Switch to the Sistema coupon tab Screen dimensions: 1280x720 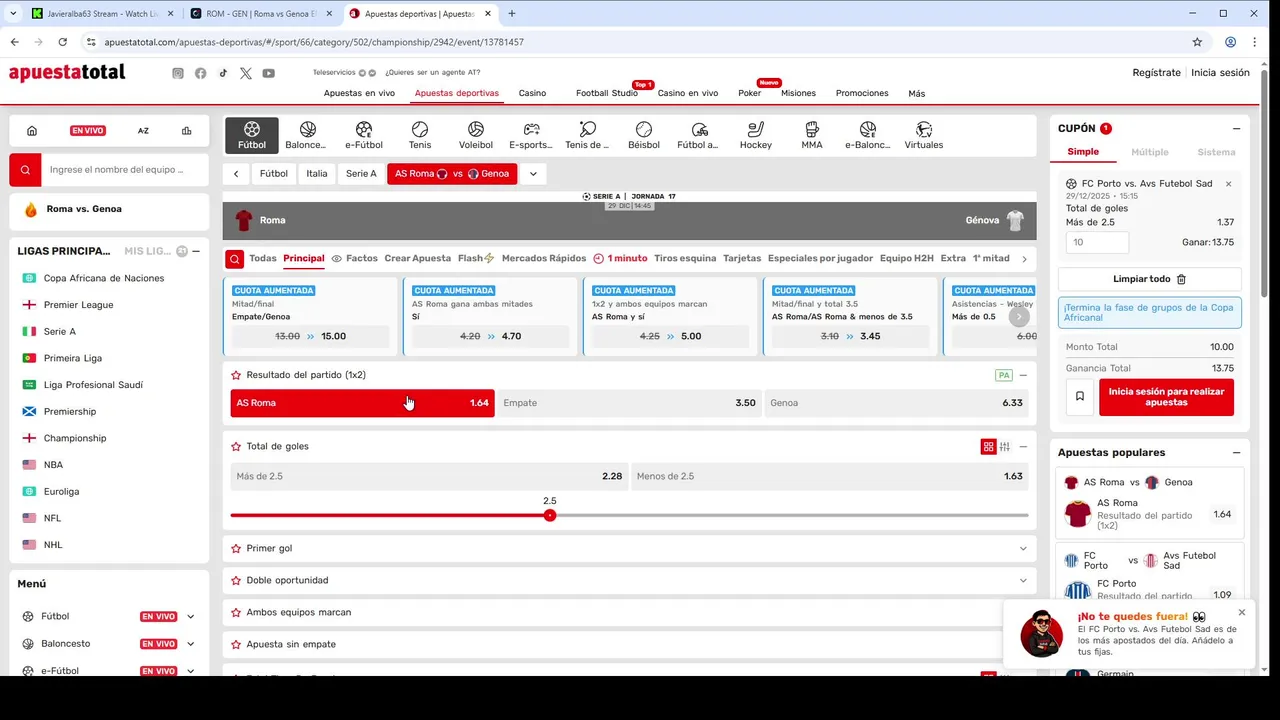coord(1216,152)
